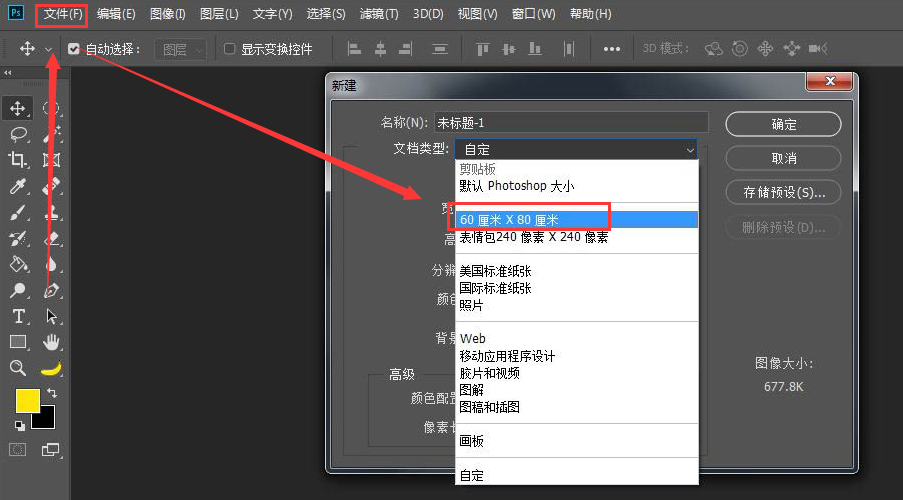Select the Brush tool
903x500 pixels.
[18, 213]
